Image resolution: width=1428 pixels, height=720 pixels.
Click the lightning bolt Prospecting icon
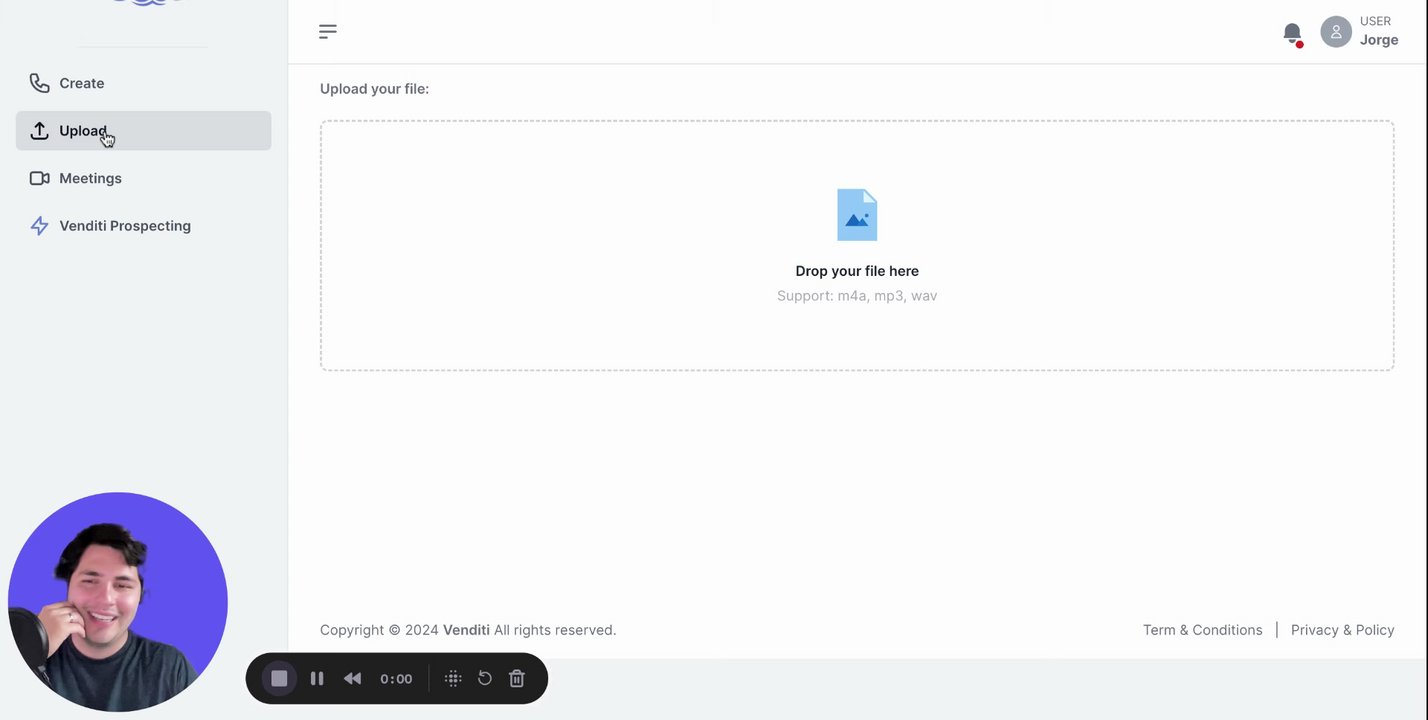coord(39,226)
